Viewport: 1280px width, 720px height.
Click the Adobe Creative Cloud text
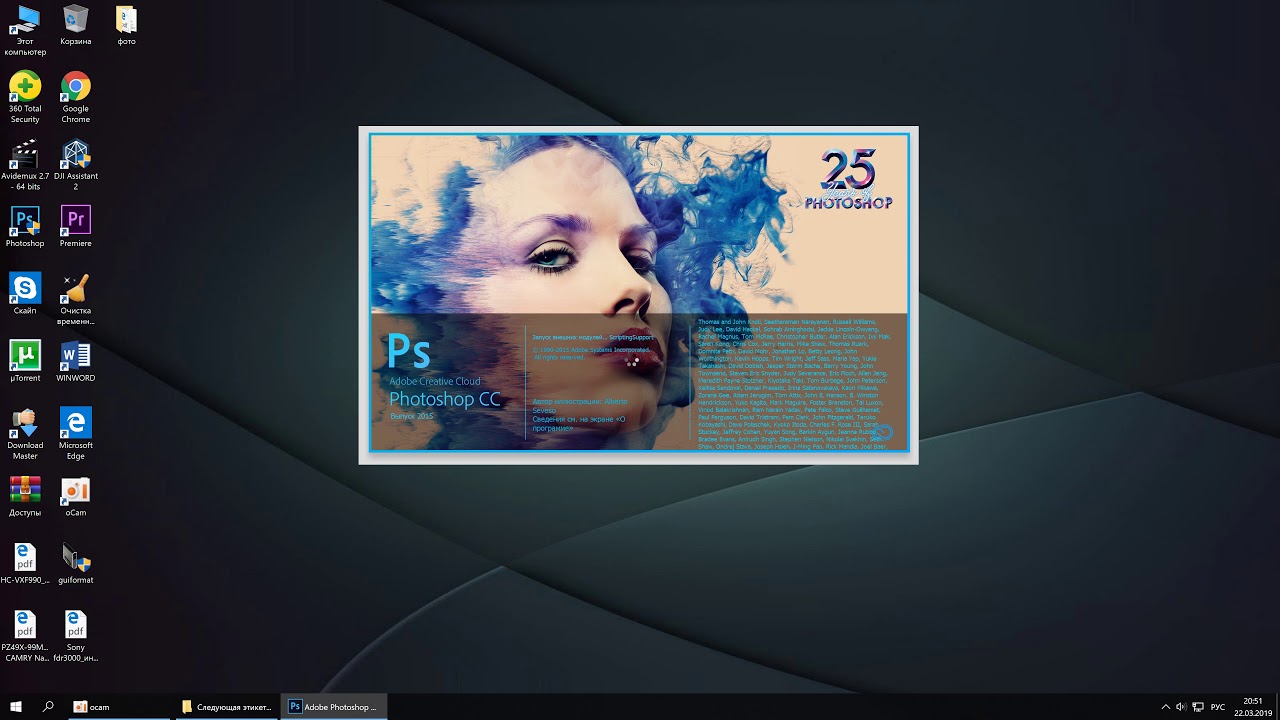coord(435,381)
